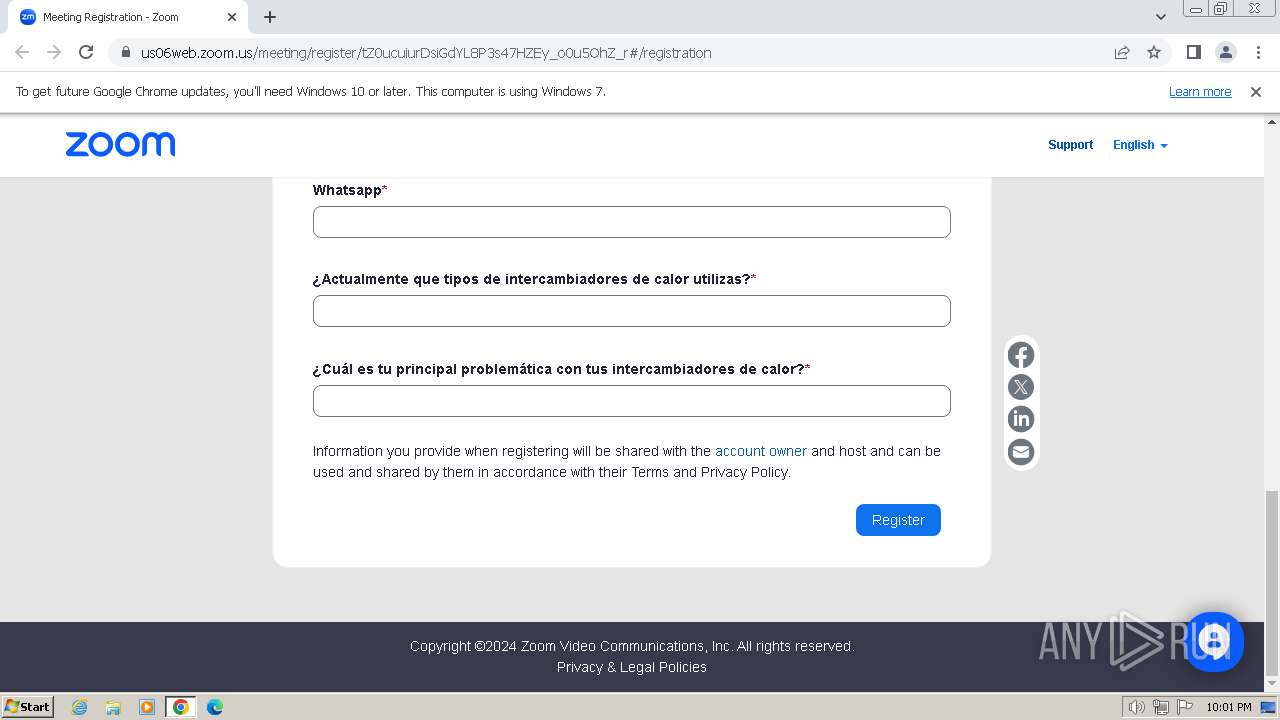This screenshot has width=1280, height=720.
Task: Select the Meeting Registration - Zoom tab
Action: click(x=127, y=17)
